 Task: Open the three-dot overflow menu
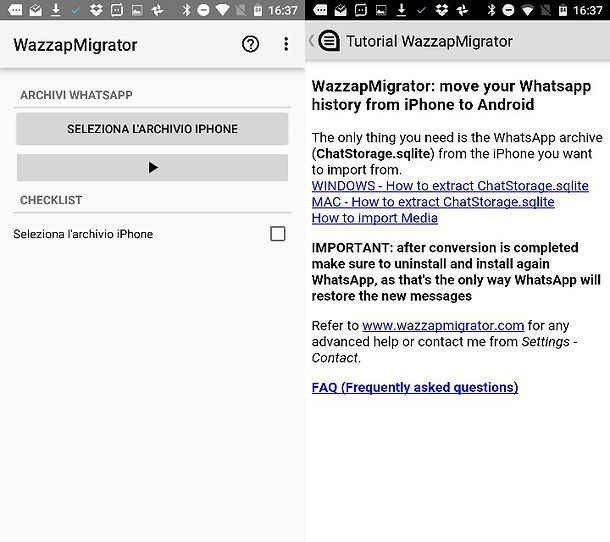click(x=286, y=44)
